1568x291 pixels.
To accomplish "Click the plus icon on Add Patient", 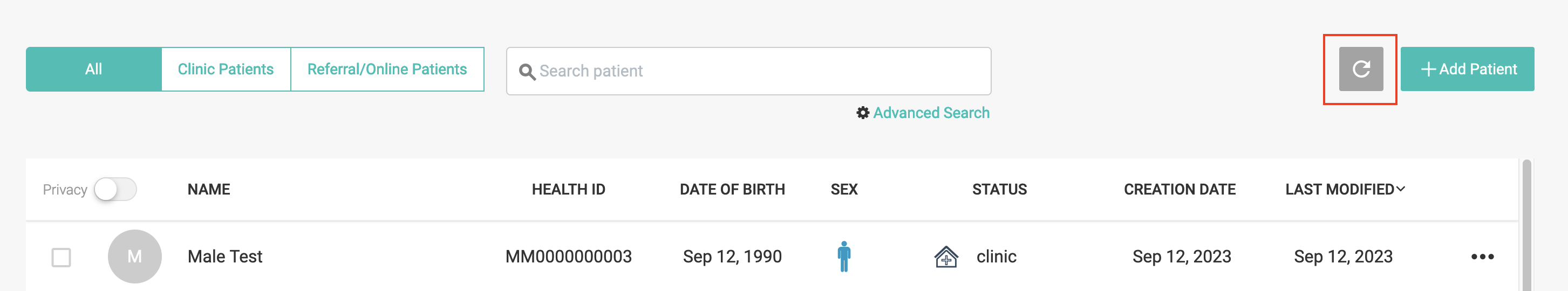I will [1428, 70].
